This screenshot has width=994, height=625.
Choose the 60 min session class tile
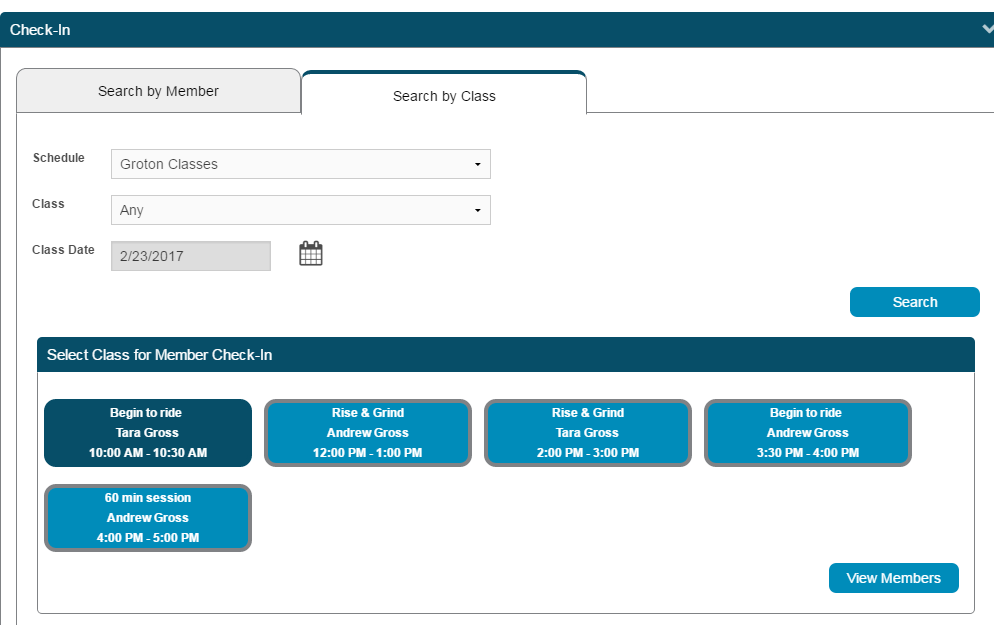148,518
